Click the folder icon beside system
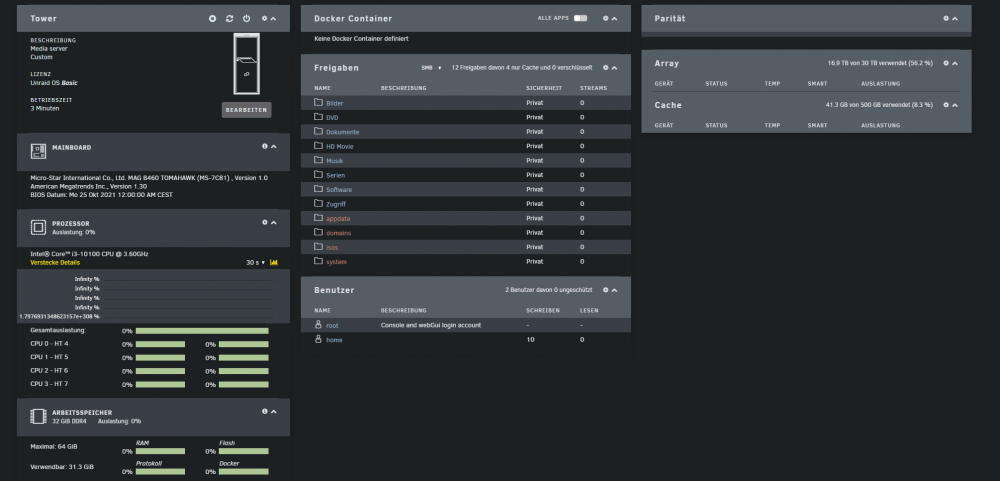 pyautogui.click(x=319, y=262)
